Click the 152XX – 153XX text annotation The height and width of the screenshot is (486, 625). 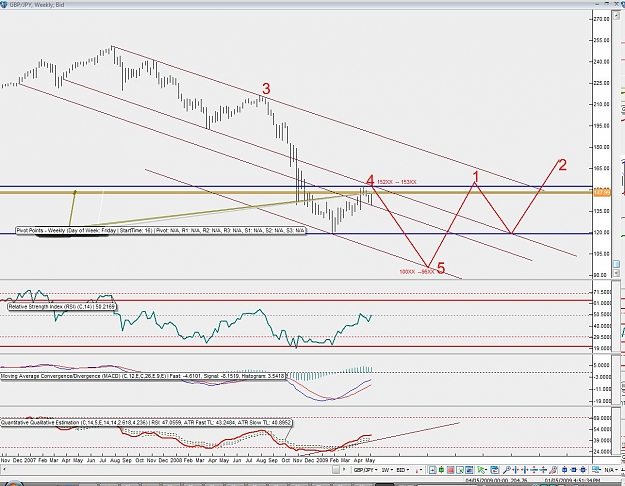[397, 182]
